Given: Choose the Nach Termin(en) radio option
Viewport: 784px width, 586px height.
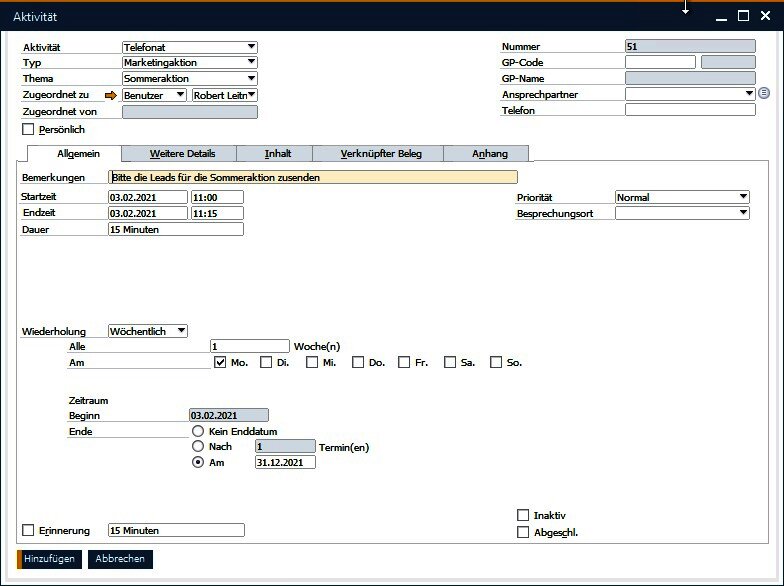Looking at the screenshot, I should tap(198, 447).
